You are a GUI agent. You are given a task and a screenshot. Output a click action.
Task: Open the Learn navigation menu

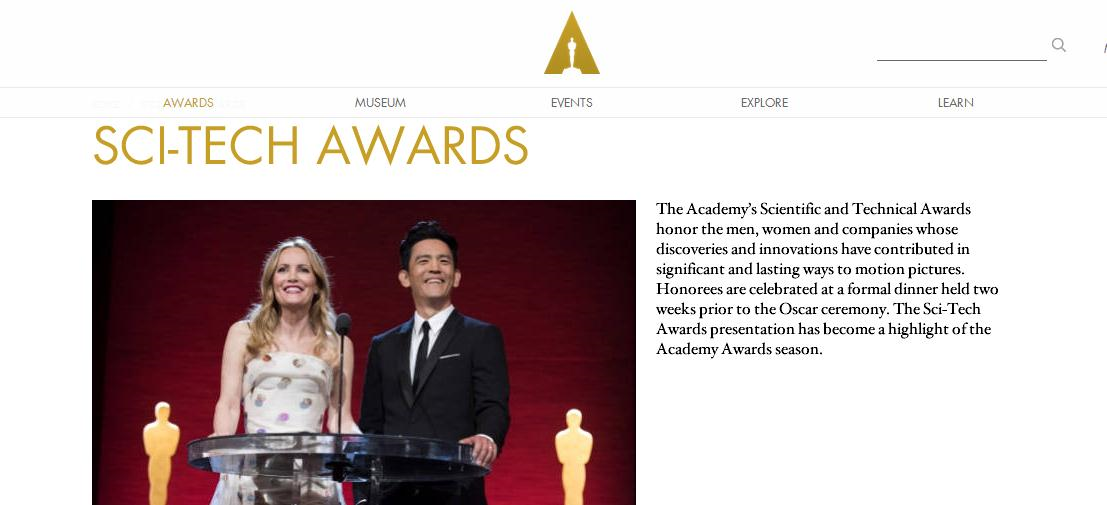(955, 103)
